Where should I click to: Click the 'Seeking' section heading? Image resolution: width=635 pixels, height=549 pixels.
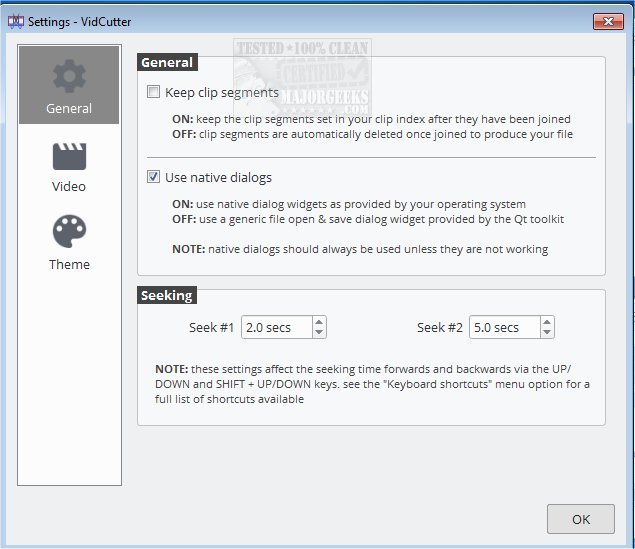coord(167,295)
